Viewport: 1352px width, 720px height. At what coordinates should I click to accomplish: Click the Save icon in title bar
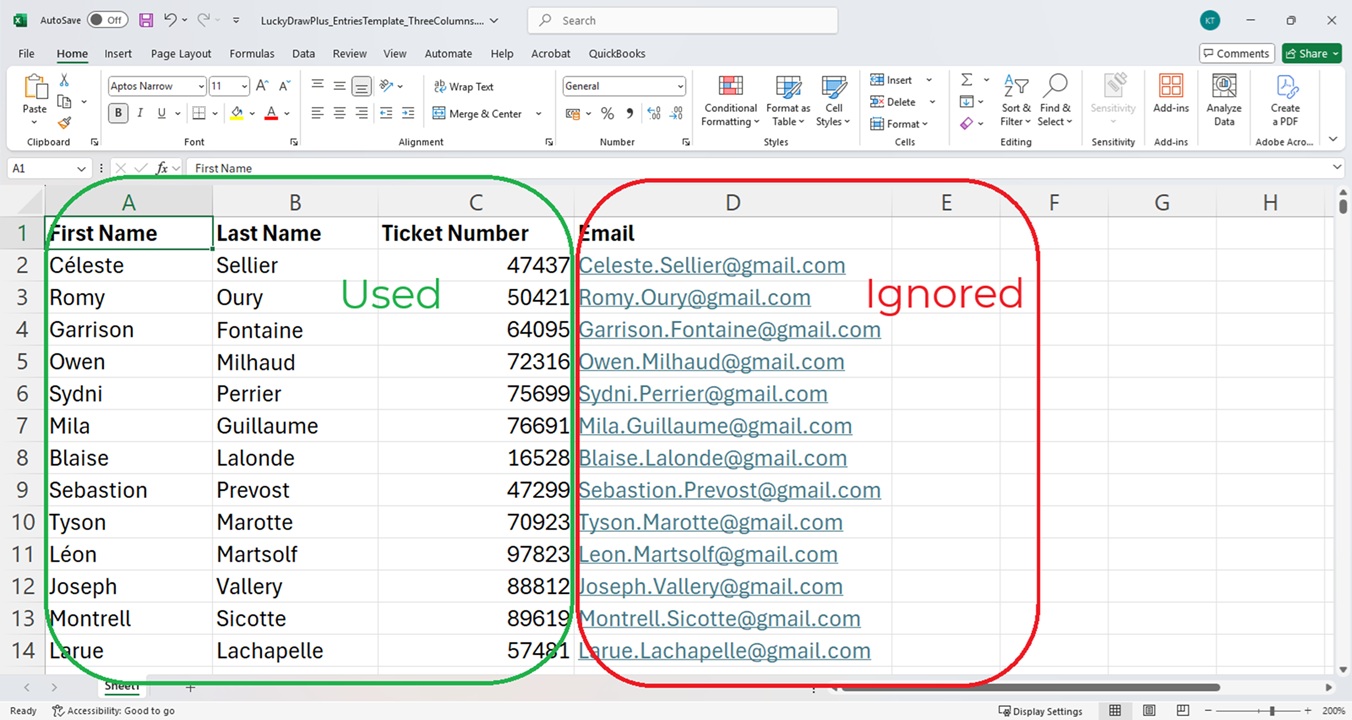point(146,20)
